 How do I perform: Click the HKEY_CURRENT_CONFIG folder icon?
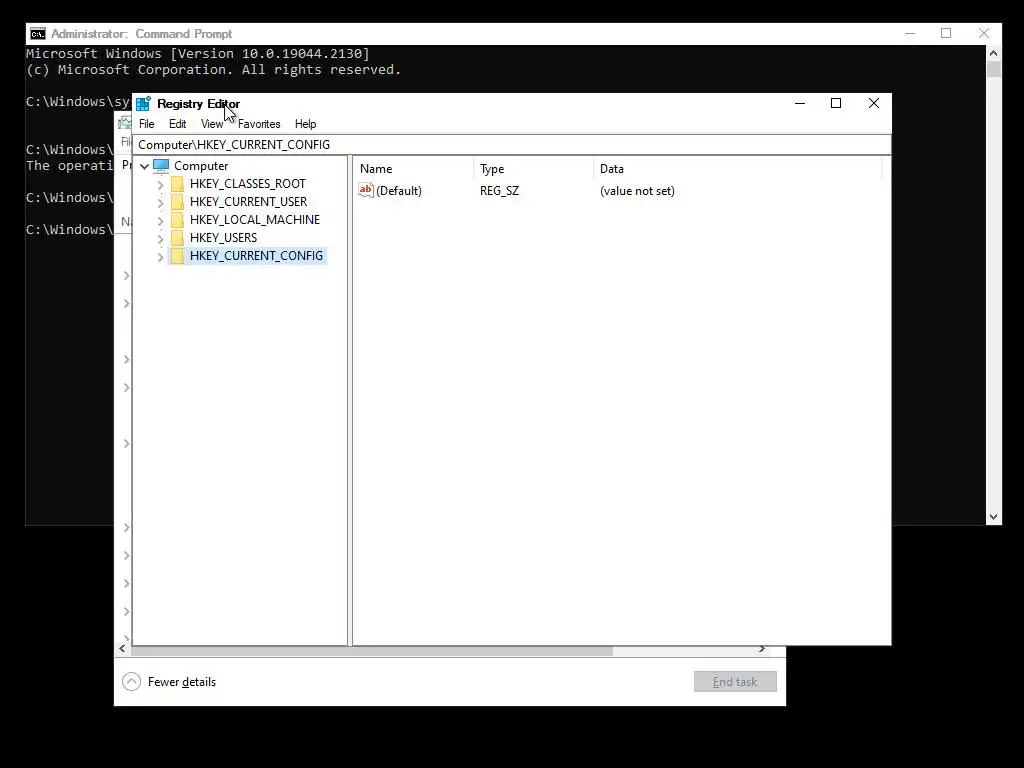click(177, 256)
